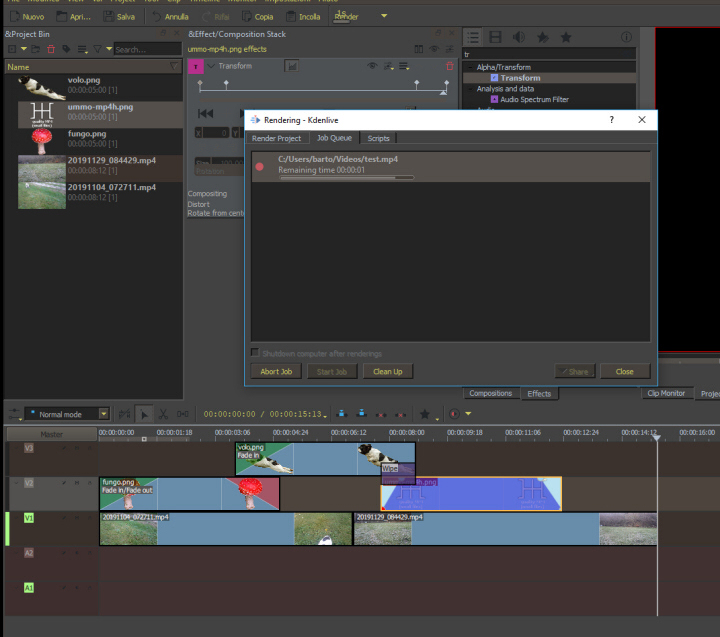Undo with the Annulla button

pyautogui.click(x=170, y=17)
